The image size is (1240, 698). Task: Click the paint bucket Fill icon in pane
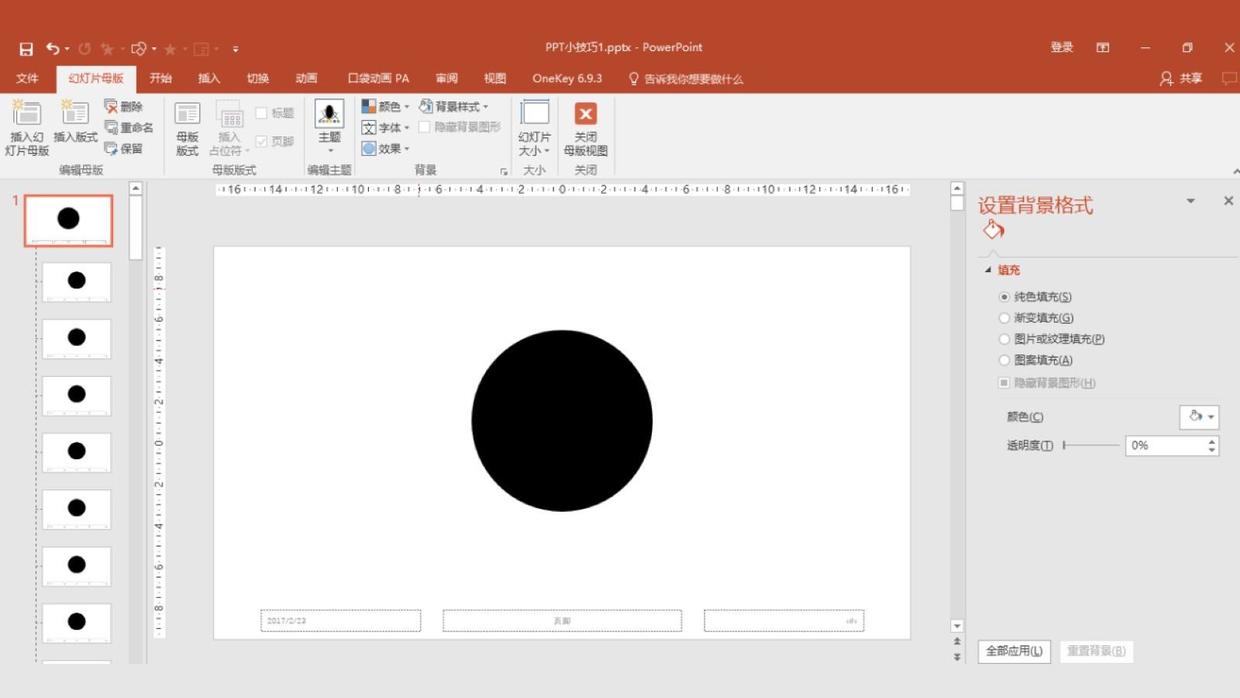[993, 230]
